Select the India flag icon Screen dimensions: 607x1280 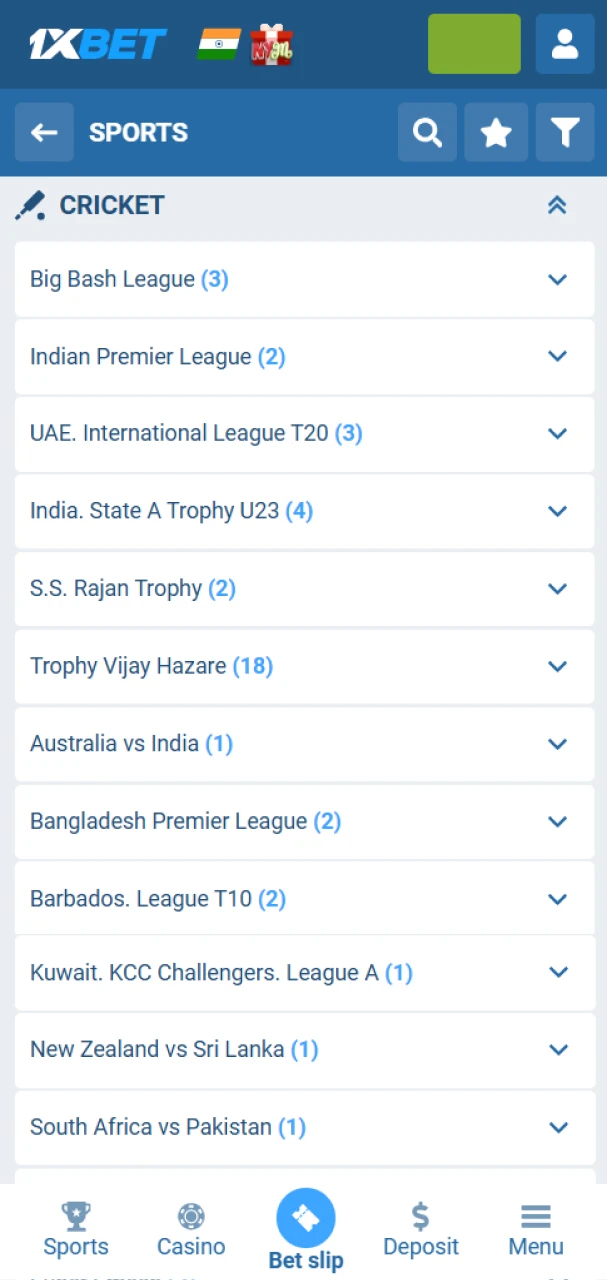click(219, 44)
